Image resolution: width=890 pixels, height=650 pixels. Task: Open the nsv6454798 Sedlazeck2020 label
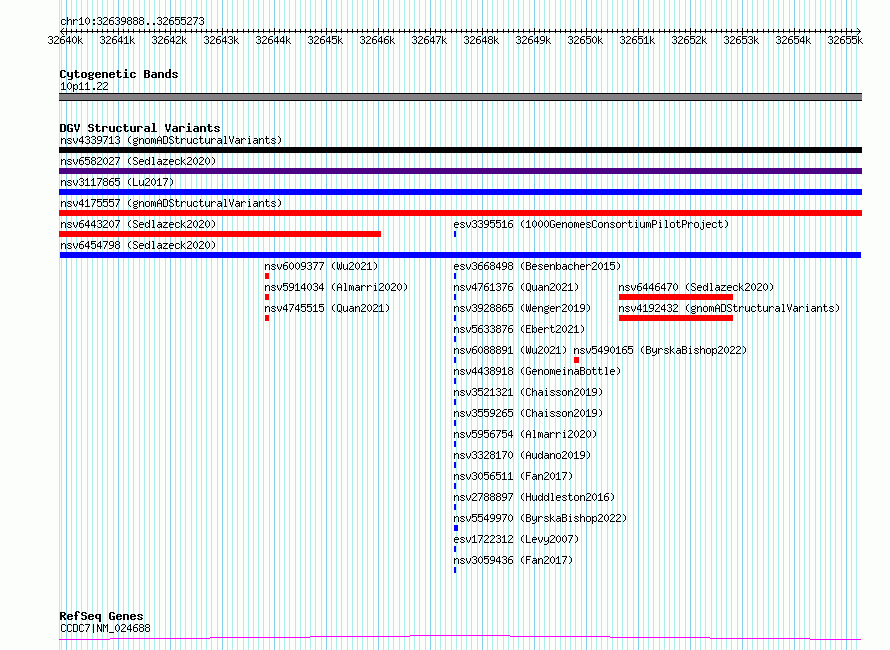click(x=138, y=245)
